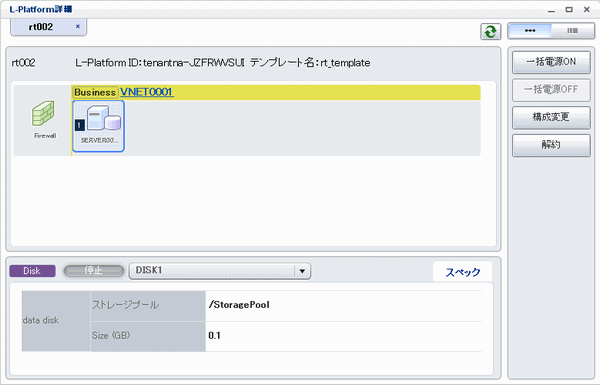Switch to the dots layout view toggle
Screen dimensions: 600x385
(530, 31)
